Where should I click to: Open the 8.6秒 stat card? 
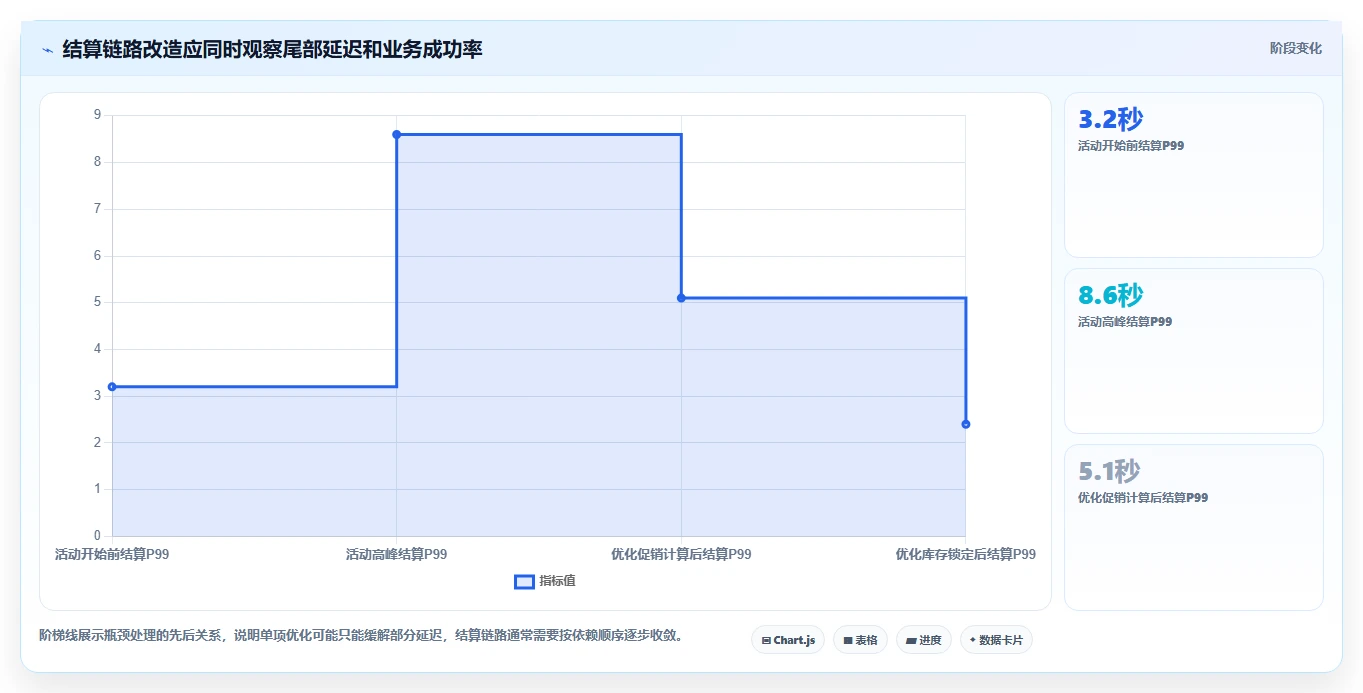(x=1194, y=351)
